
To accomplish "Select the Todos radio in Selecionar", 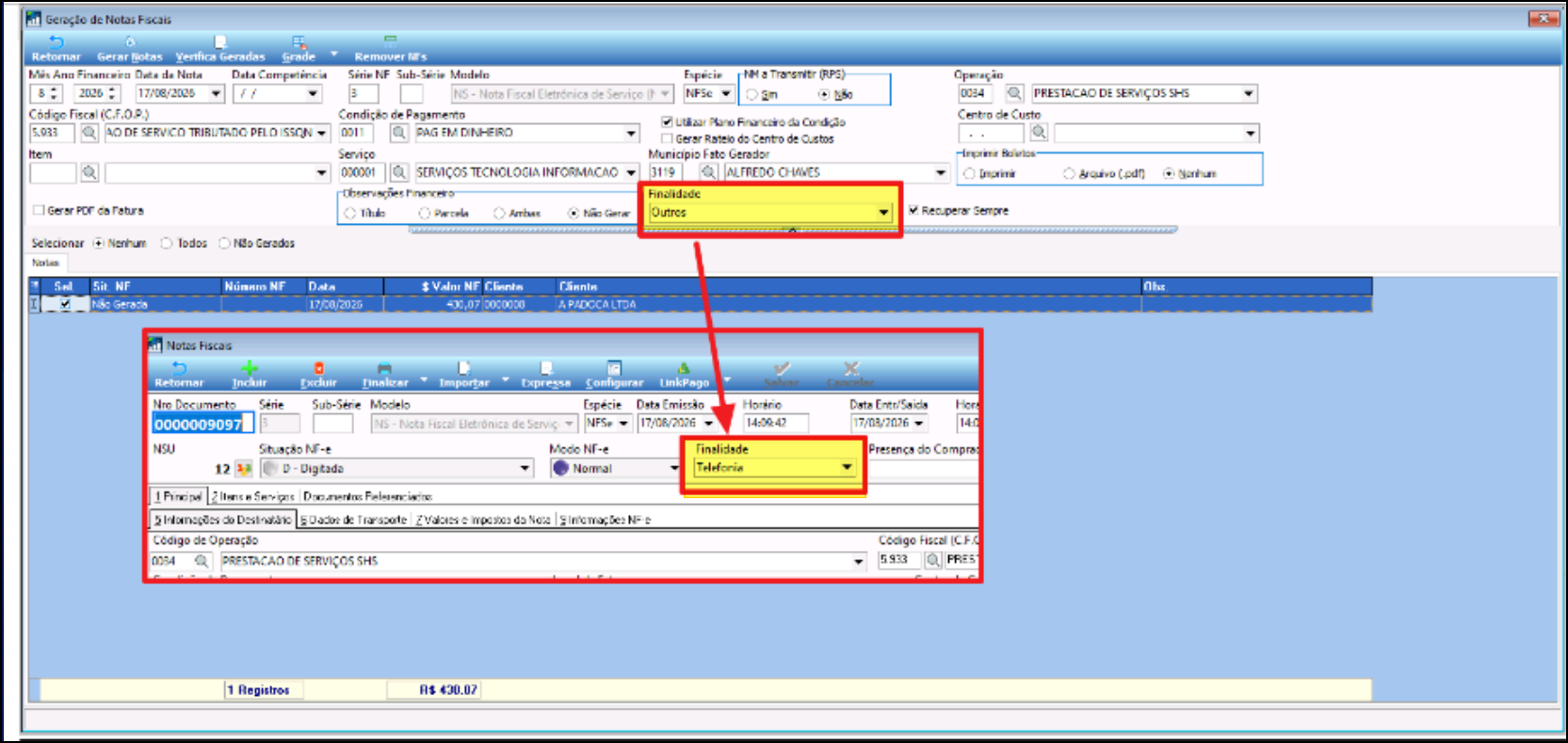I will (167, 243).
